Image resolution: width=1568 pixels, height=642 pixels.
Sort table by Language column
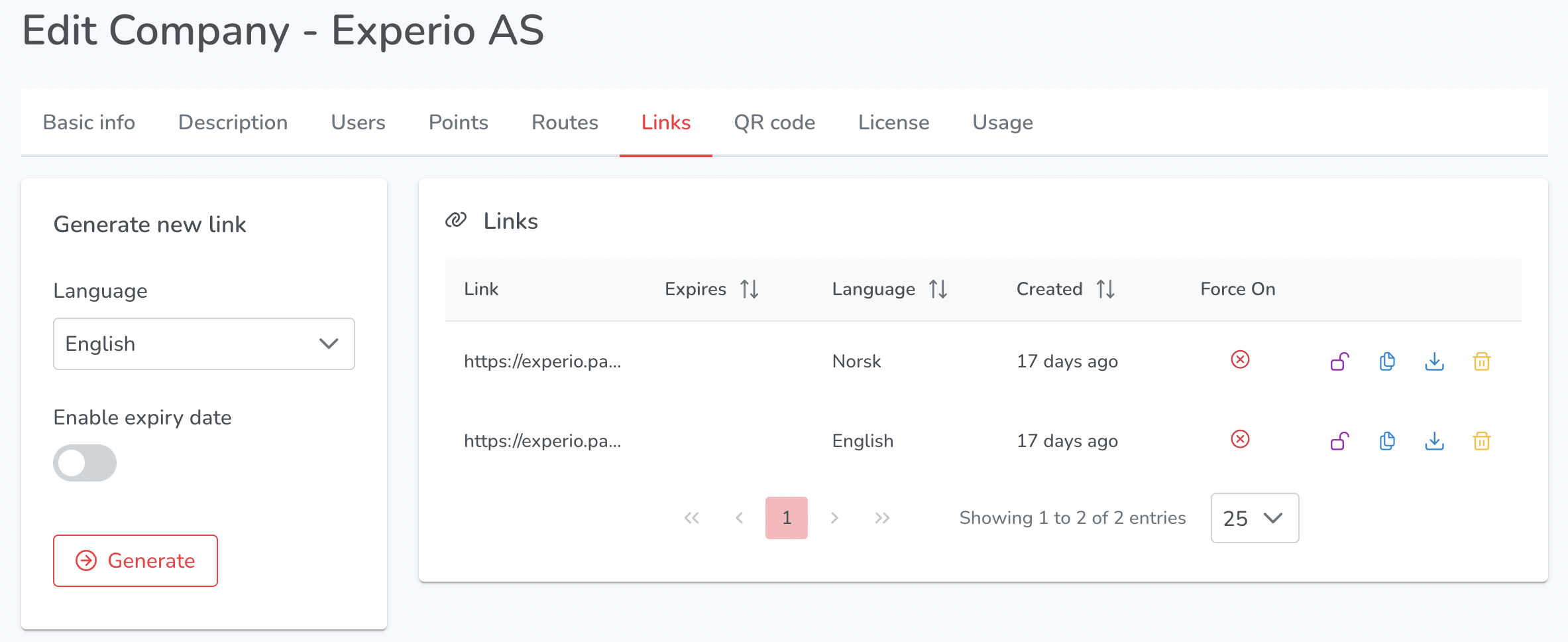click(x=938, y=289)
